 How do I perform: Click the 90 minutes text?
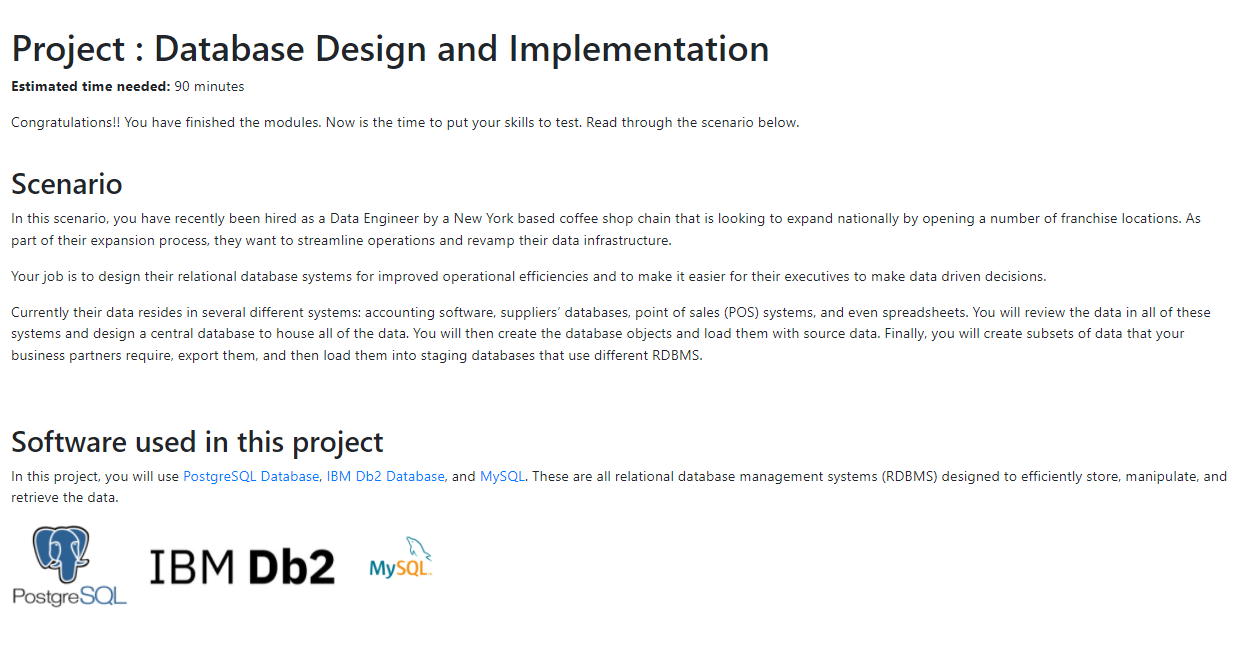pyautogui.click(x=208, y=86)
